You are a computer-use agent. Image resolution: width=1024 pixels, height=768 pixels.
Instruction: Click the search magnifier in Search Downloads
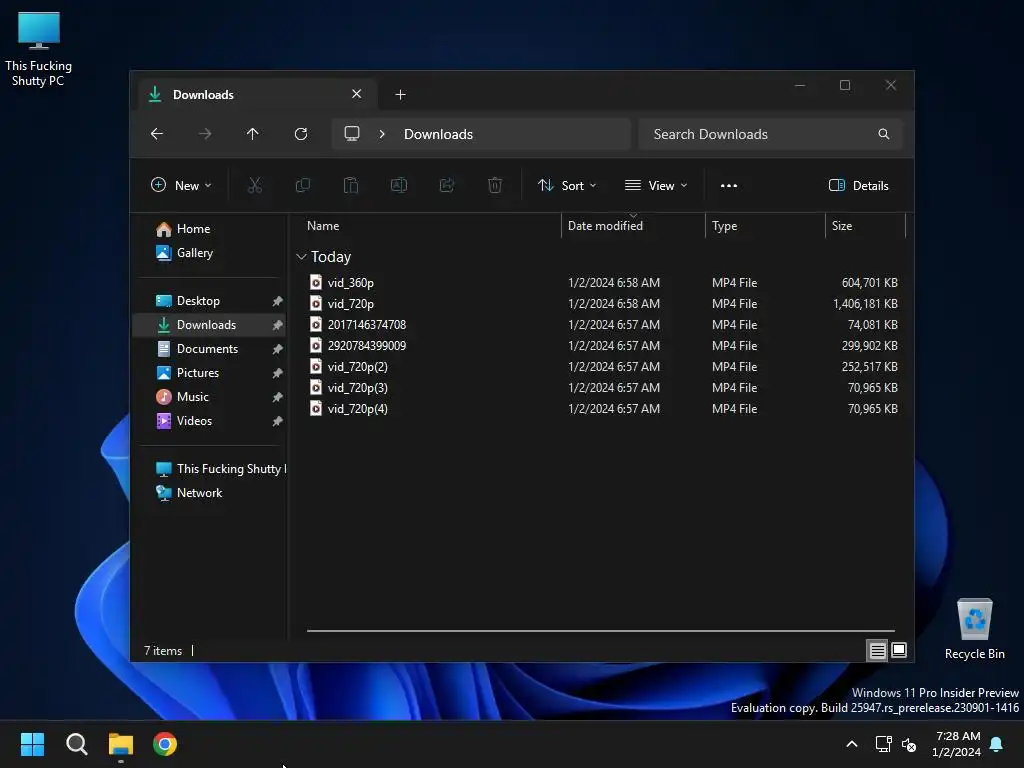[x=884, y=134]
